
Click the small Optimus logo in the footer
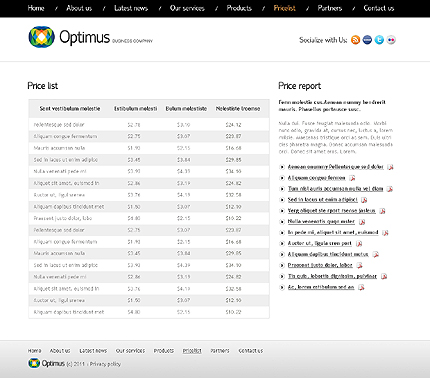[34, 363]
